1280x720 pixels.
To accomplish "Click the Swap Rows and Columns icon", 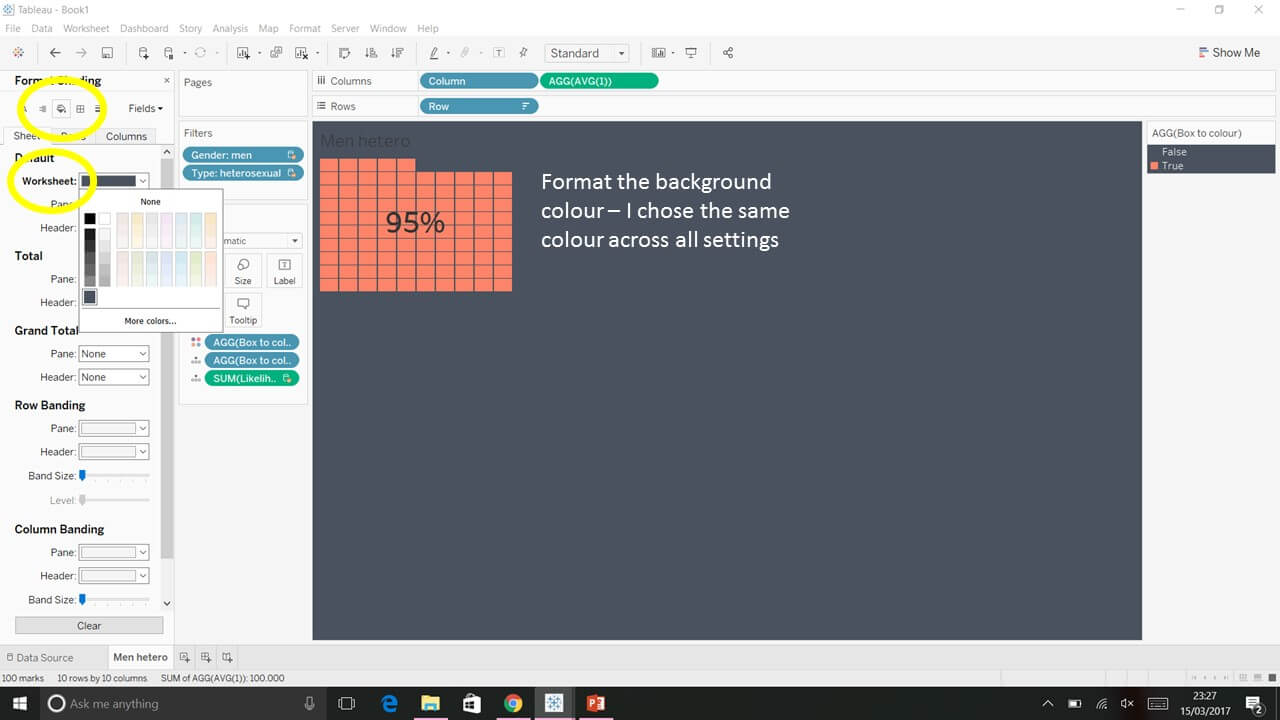I will (346, 52).
